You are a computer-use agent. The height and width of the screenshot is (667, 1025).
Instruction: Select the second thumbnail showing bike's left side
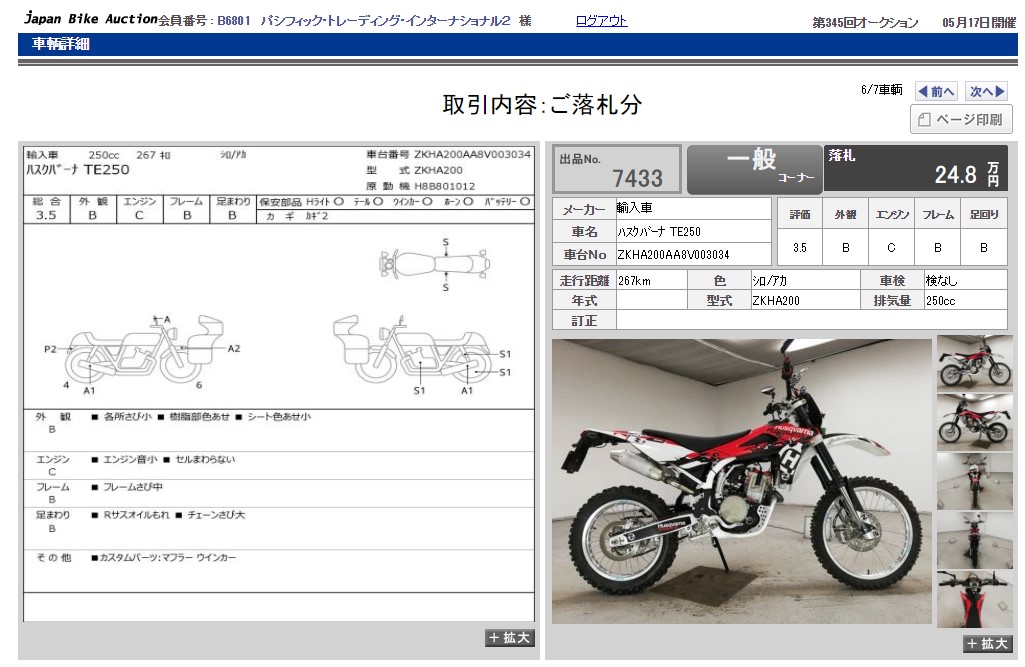[x=974, y=422]
